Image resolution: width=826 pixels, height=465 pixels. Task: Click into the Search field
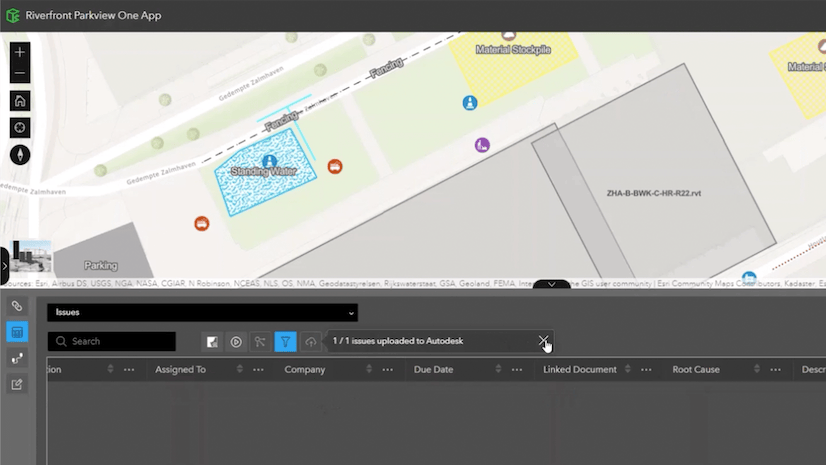coord(112,341)
